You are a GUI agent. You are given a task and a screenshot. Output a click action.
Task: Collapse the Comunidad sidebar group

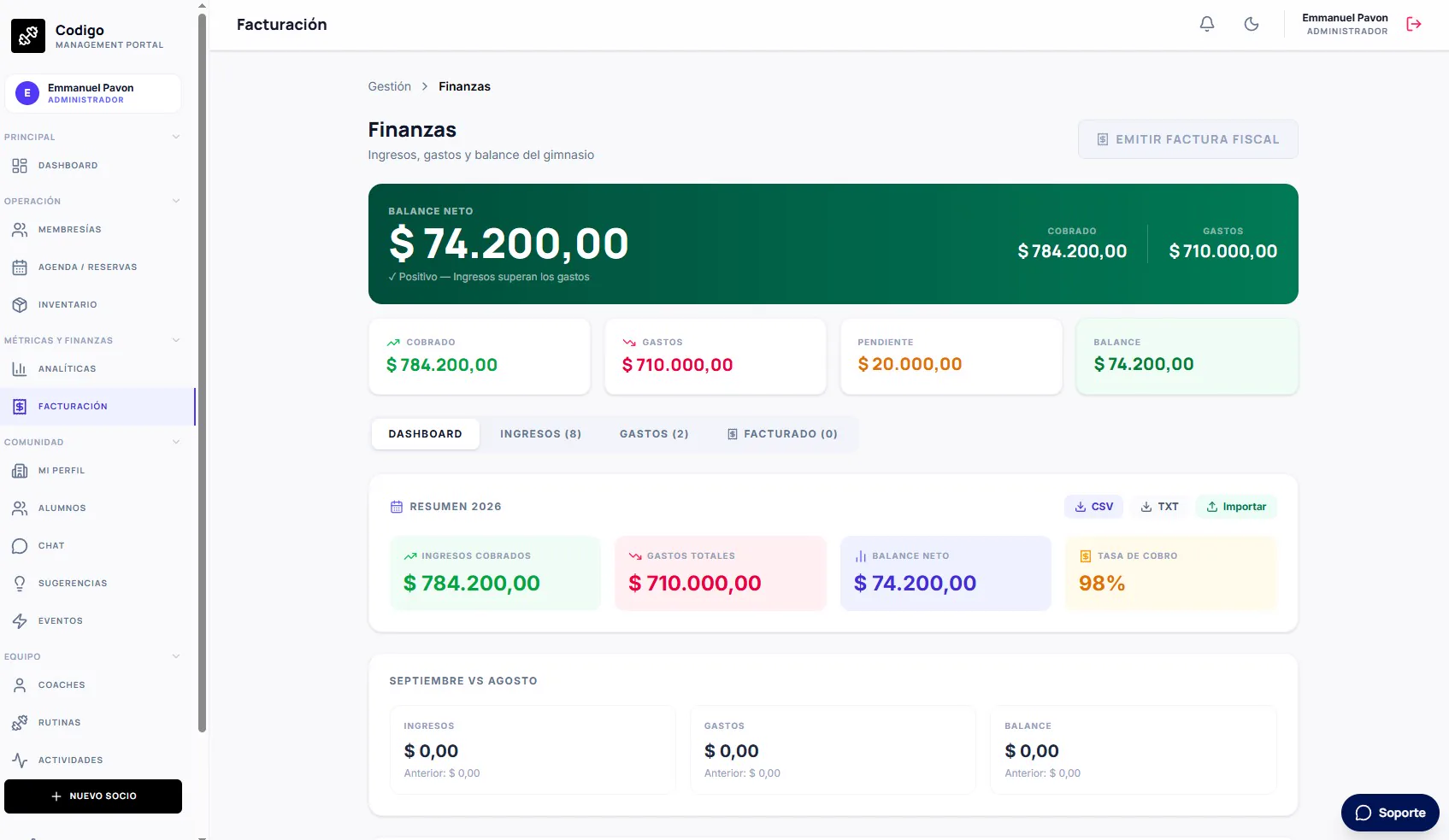[176, 442]
